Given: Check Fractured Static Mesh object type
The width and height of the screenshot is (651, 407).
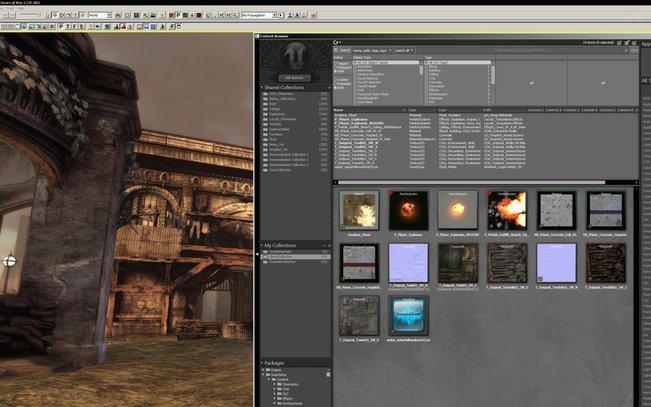Looking at the screenshot, I should tap(355, 94).
